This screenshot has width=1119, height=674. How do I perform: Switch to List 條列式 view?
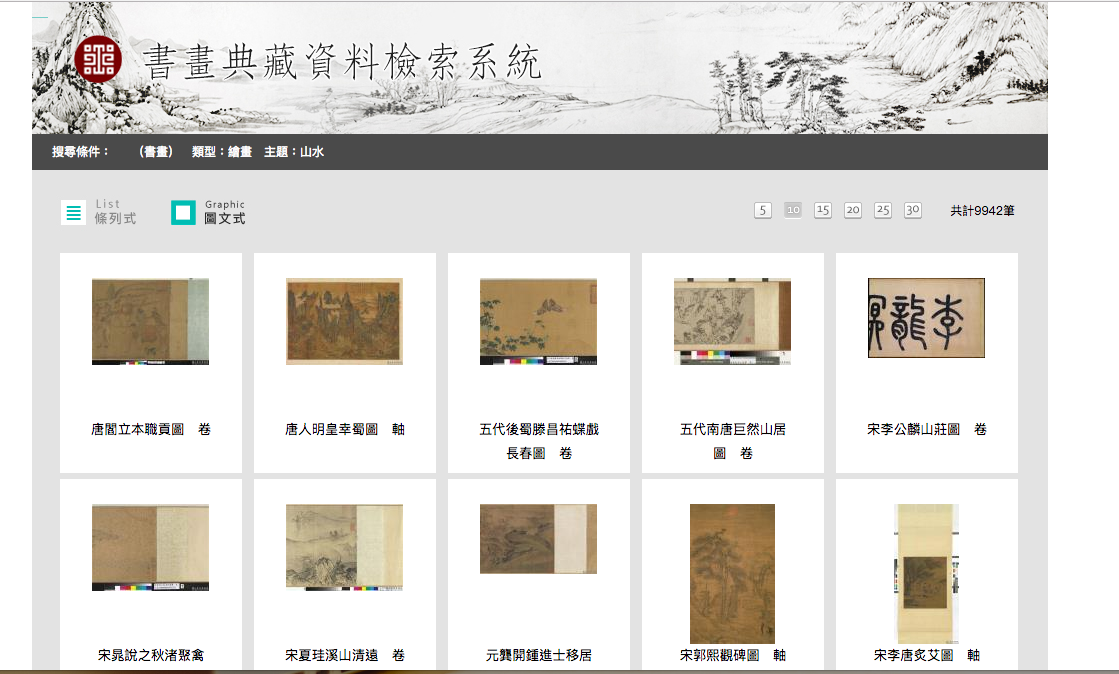(98, 212)
